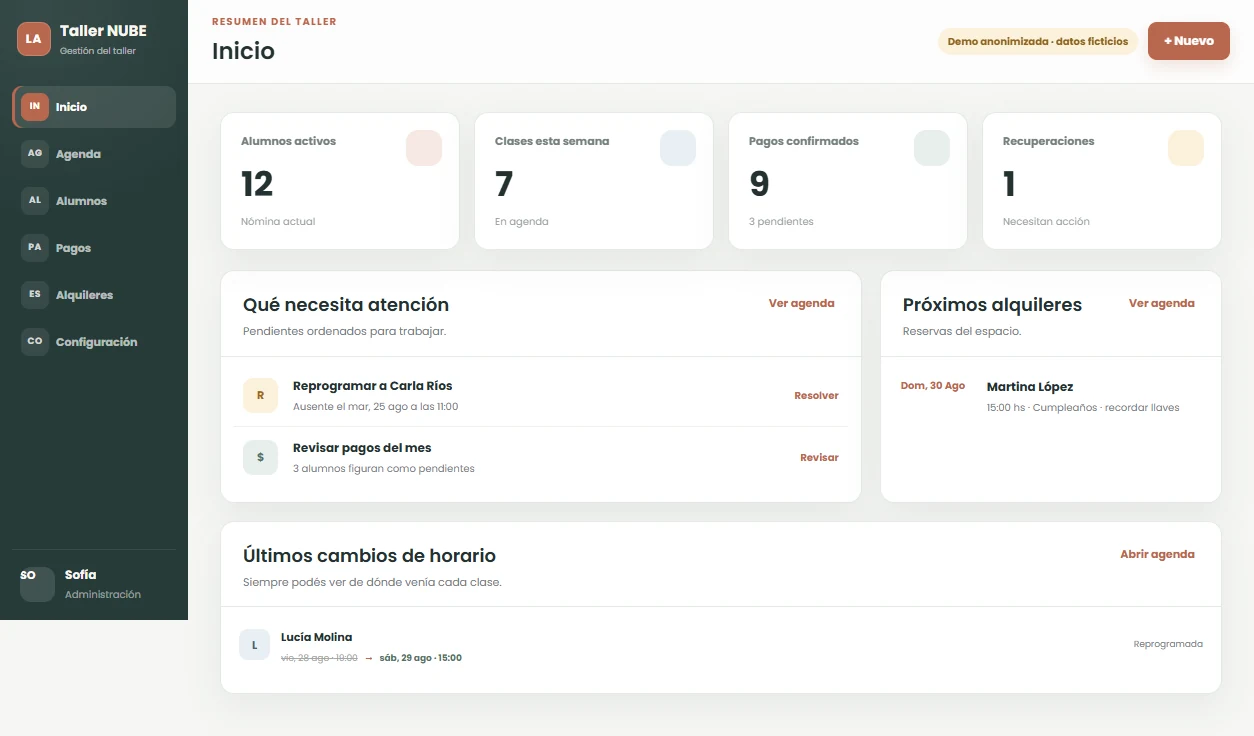Click the R badge for Reprogramar a Carla Ríos
Image resolution: width=1254 pixels, height=736 pixels.
click(260, 395)
